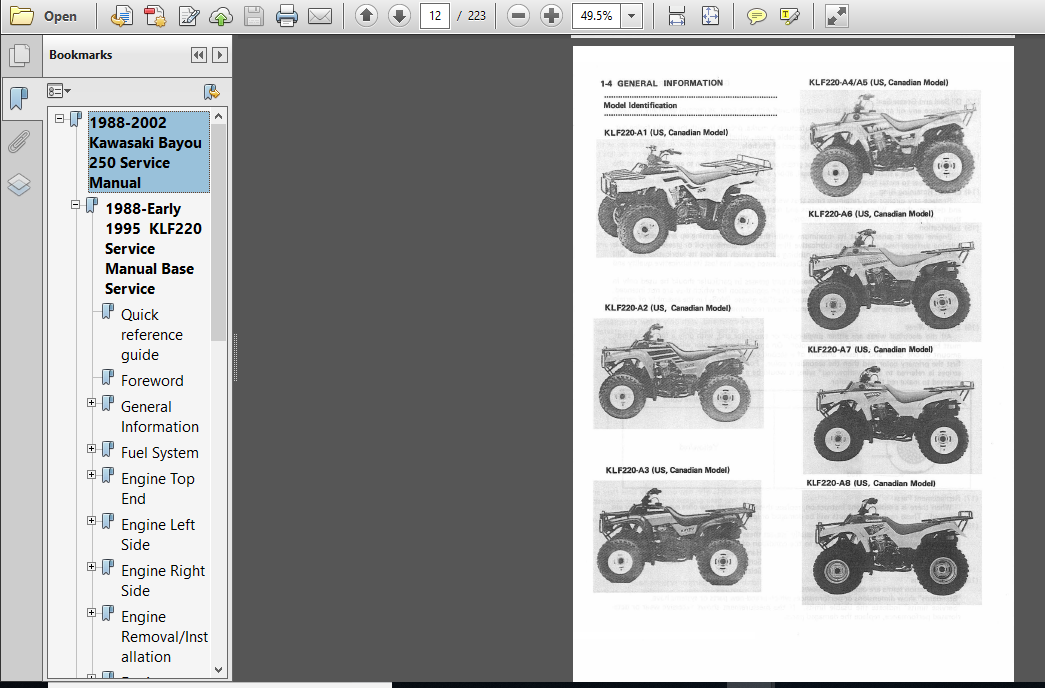Collapse the 1988-2002 Kawasaki Bayou bookmark
This screenshot has height=688, width=1045.
(x=59, y=119)
